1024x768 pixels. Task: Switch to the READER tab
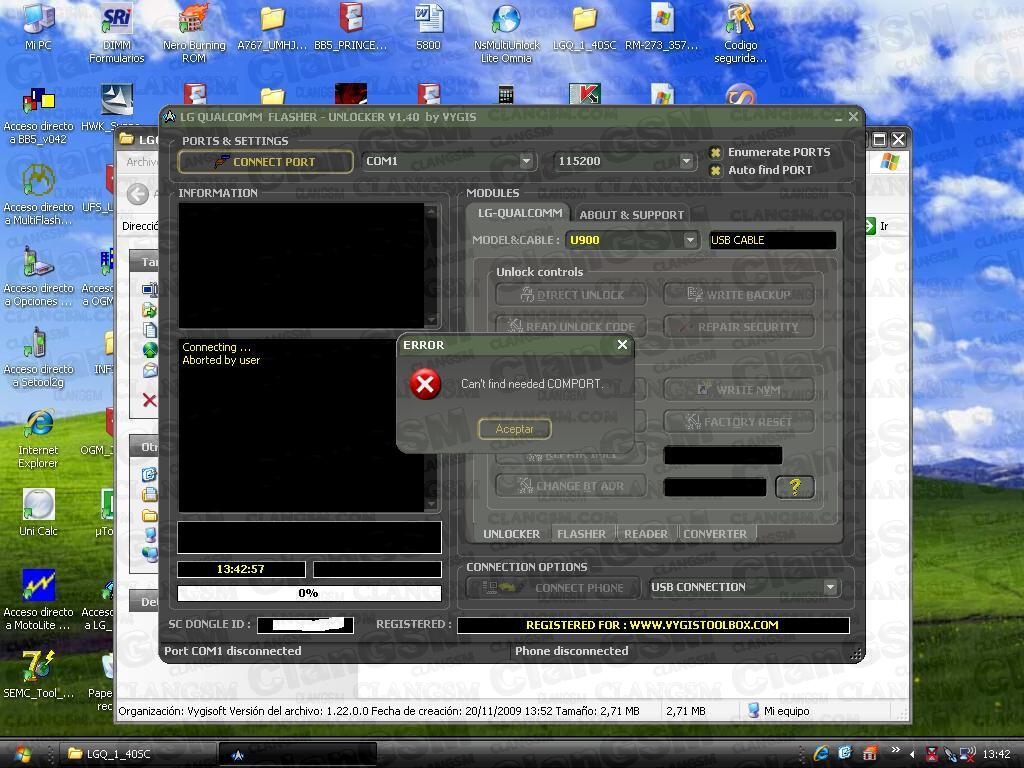[x=646, y=534]
